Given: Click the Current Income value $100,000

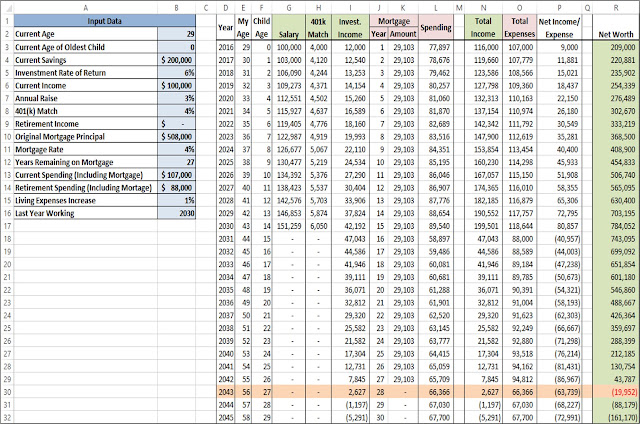Looking at the screenshot, I should point(176,85).
